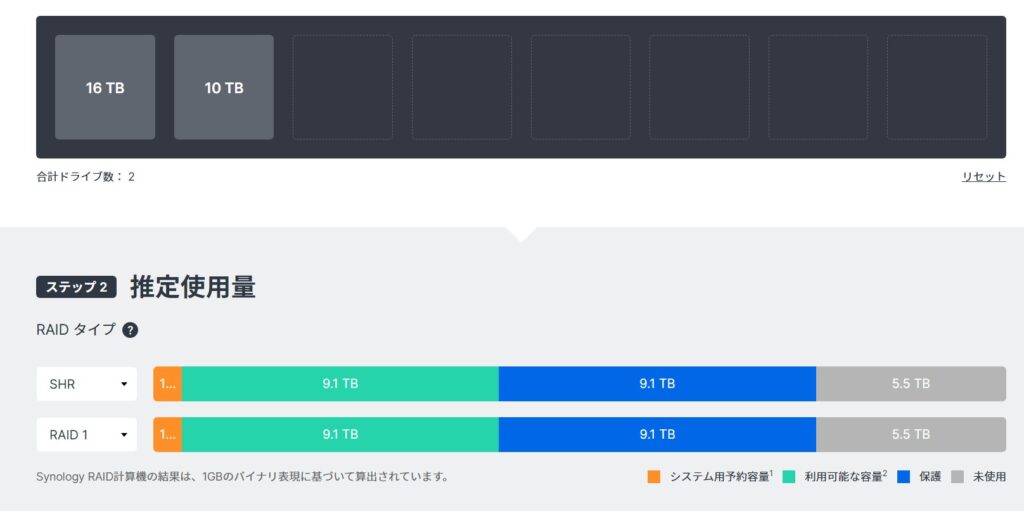Open the RAID 1 type dropdown

(x=87, y=435)
